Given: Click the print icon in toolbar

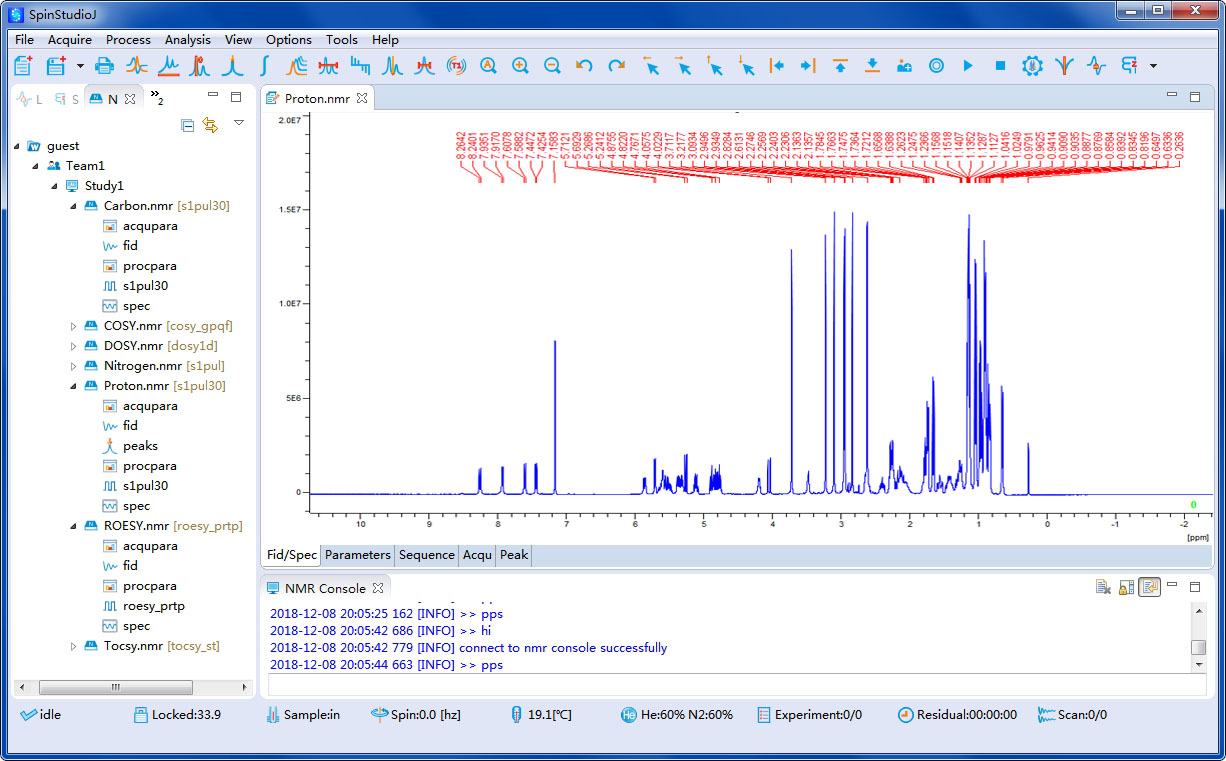Looking at the screenshot, I should (x=104, y=66).
